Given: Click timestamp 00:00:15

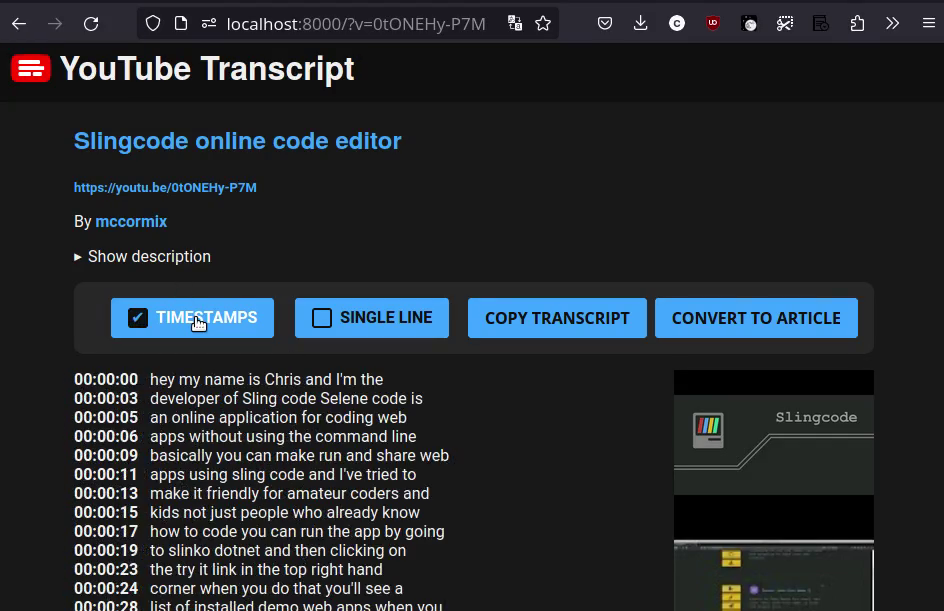Looking at the screenshot, I should [x=106, y=513].
